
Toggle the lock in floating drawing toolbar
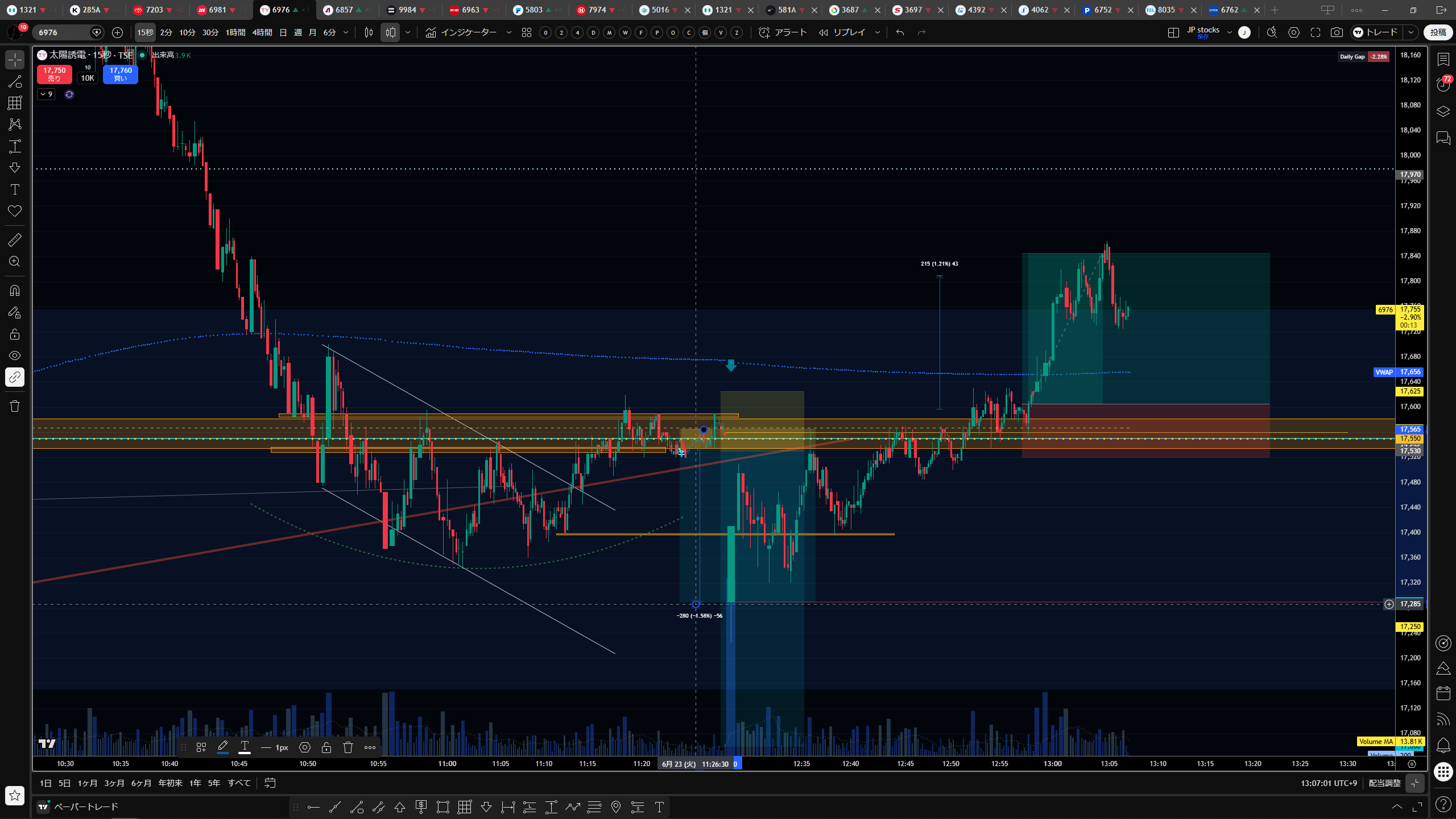tap(326, 747)
